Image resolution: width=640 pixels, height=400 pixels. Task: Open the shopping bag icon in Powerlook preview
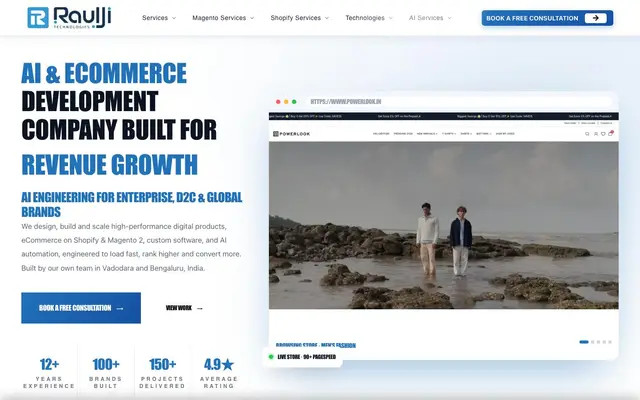pyautogui.click(x=611, y=133)
